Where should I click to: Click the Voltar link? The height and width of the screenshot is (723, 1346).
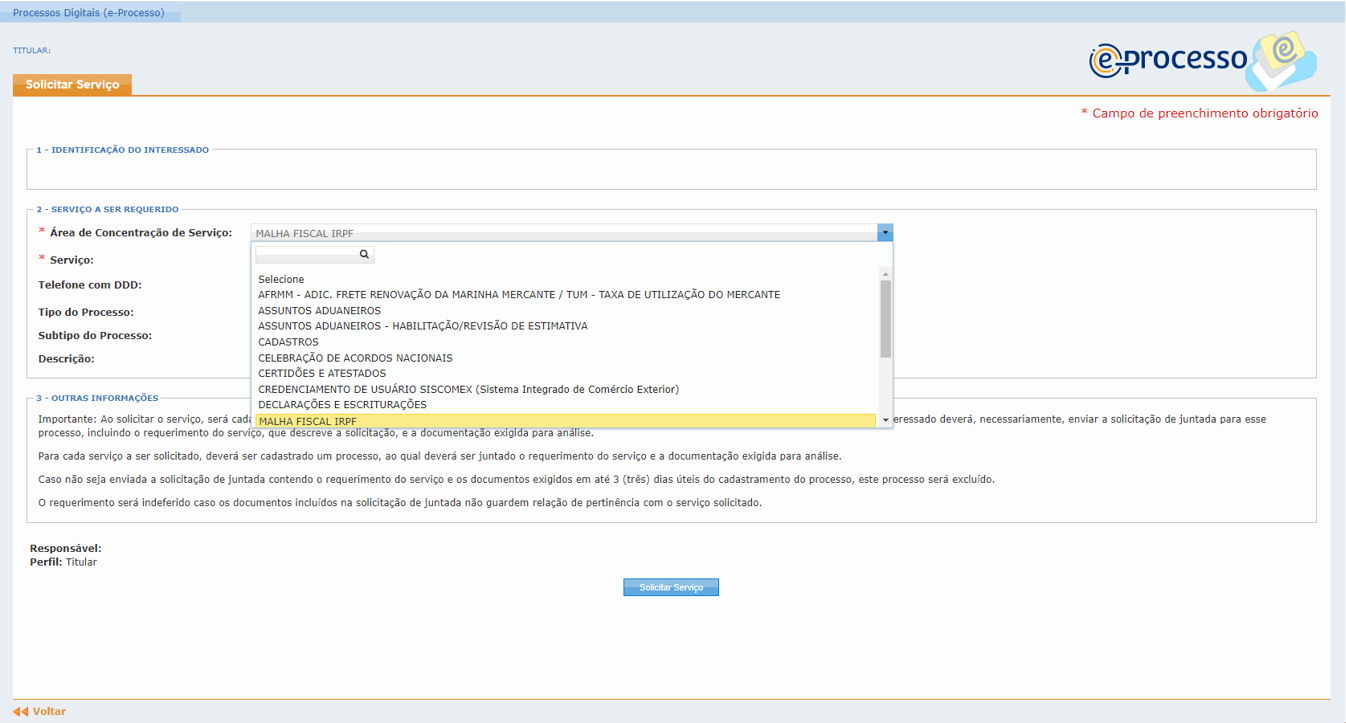click(x=49, y=712)
